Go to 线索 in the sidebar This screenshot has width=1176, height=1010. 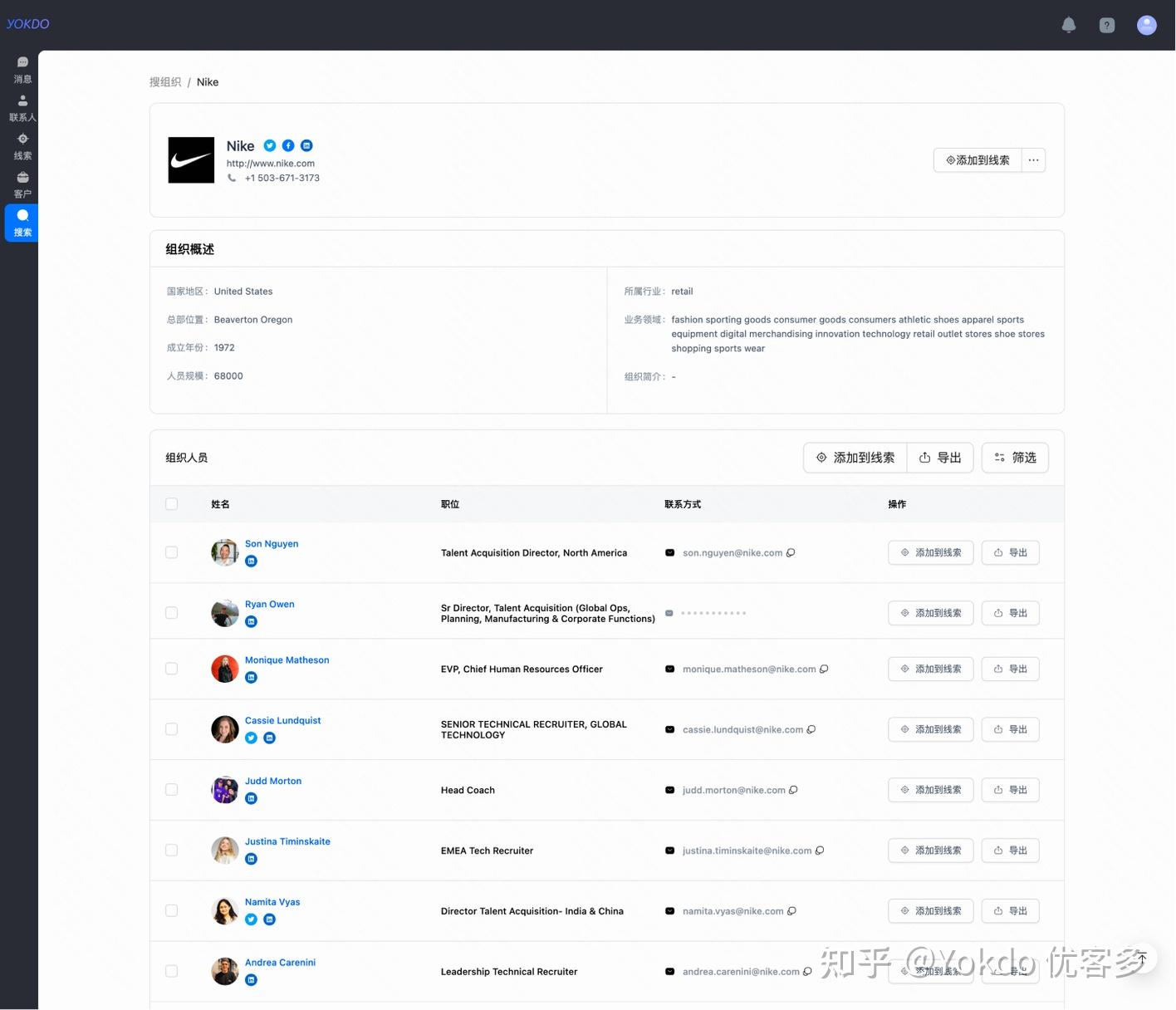[x=22, y=147]
